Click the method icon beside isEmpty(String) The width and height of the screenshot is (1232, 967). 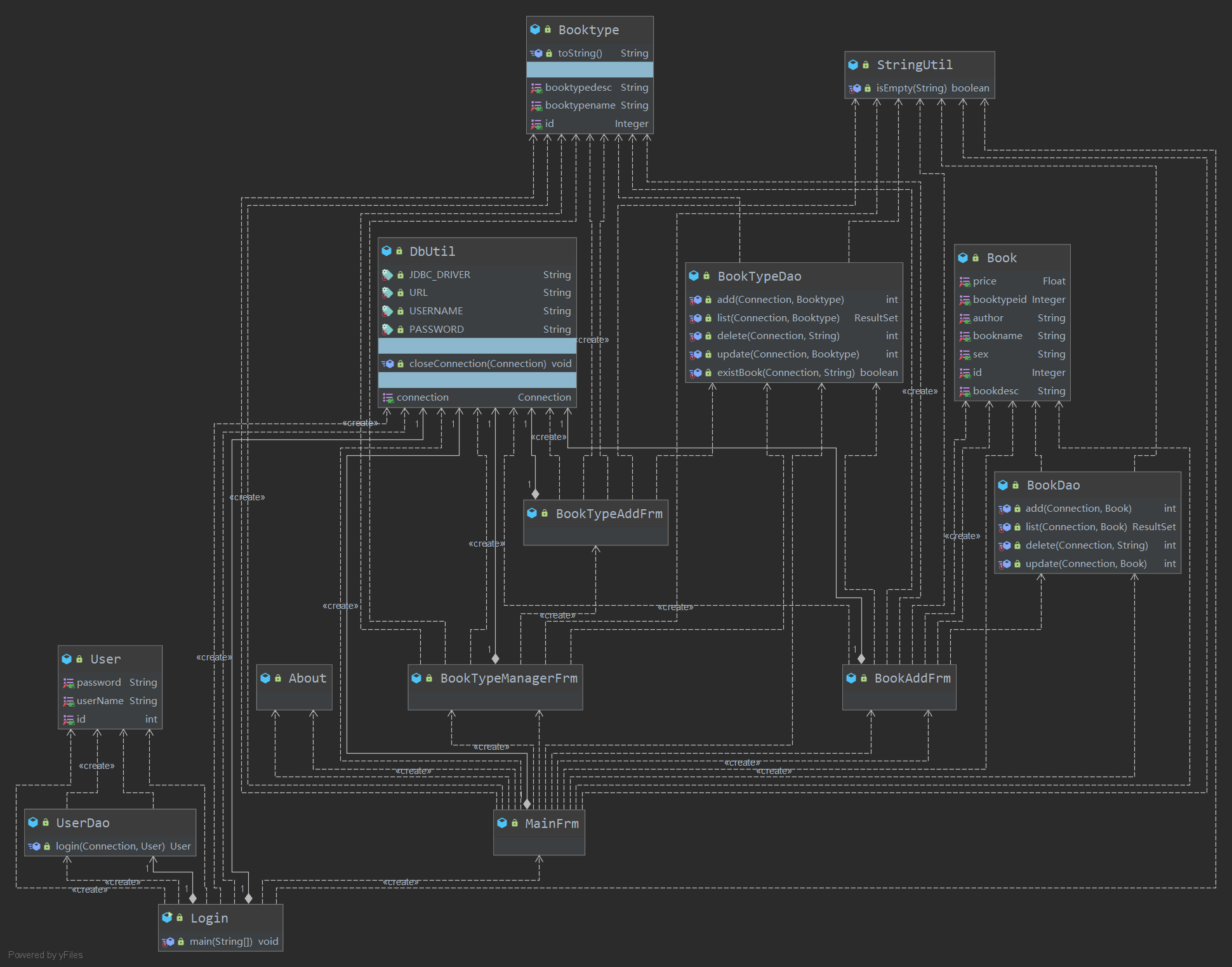pyautogui.click(x=855, y=88)
